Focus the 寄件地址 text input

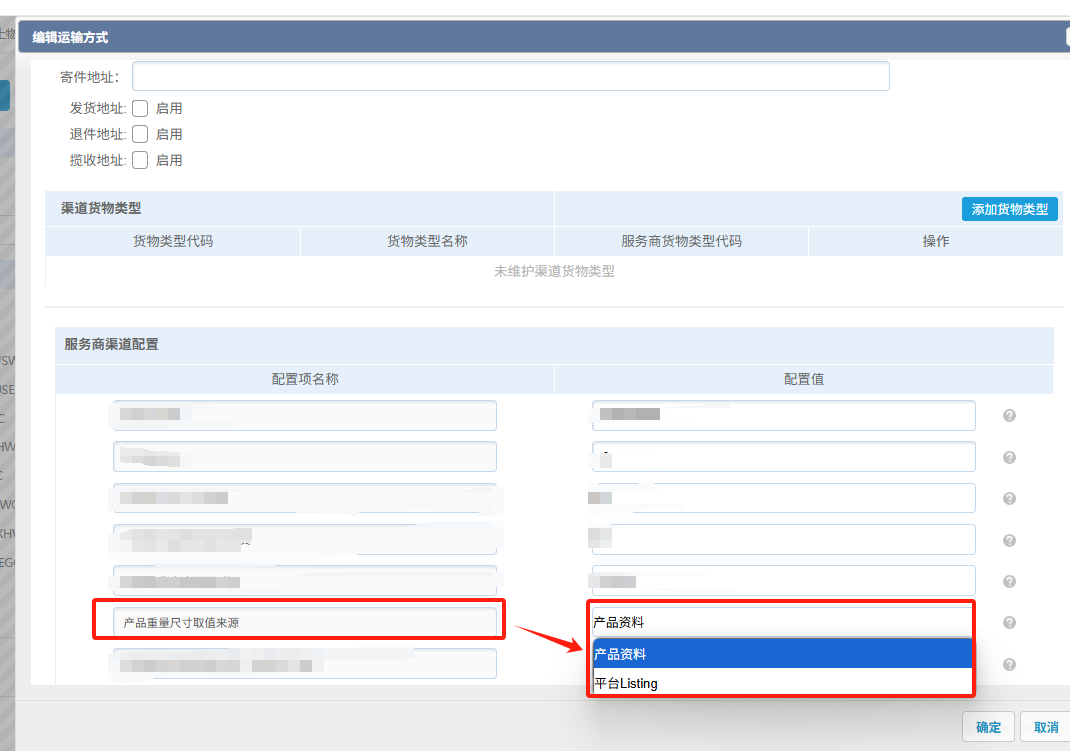[510, 77]
